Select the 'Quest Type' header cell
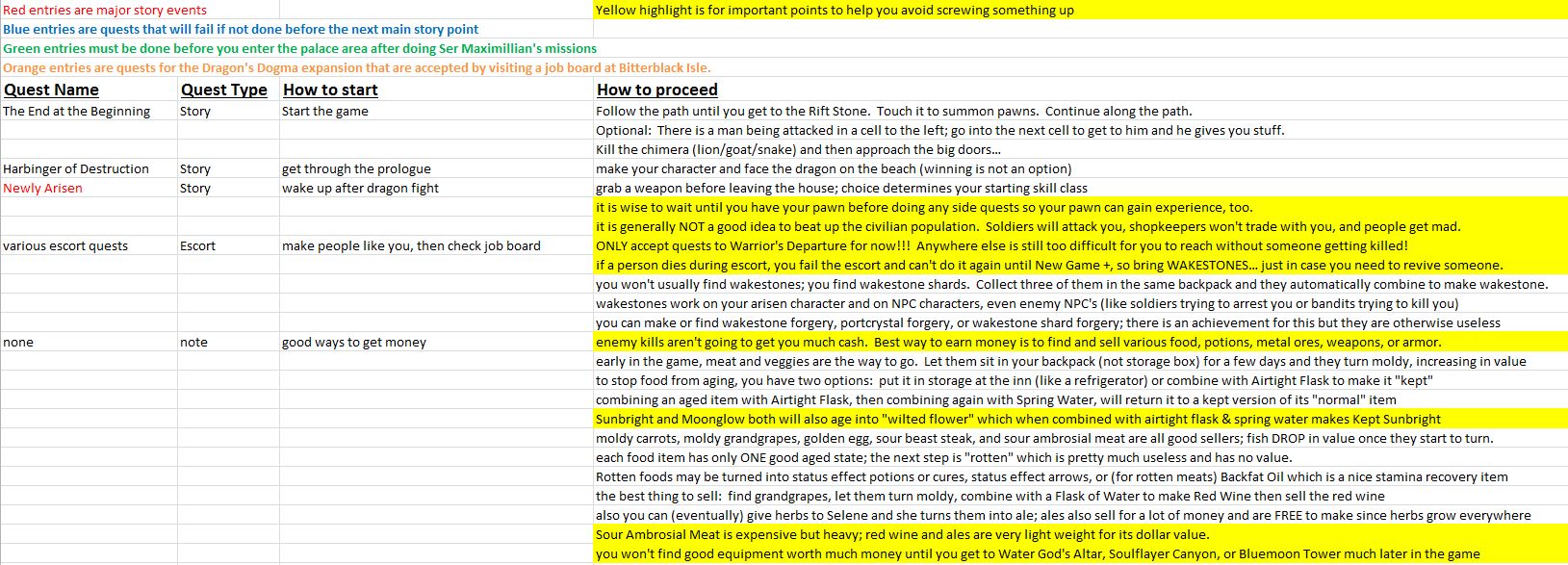The height and width of the screenshot is (565, 1568). [x=229, y=90]
